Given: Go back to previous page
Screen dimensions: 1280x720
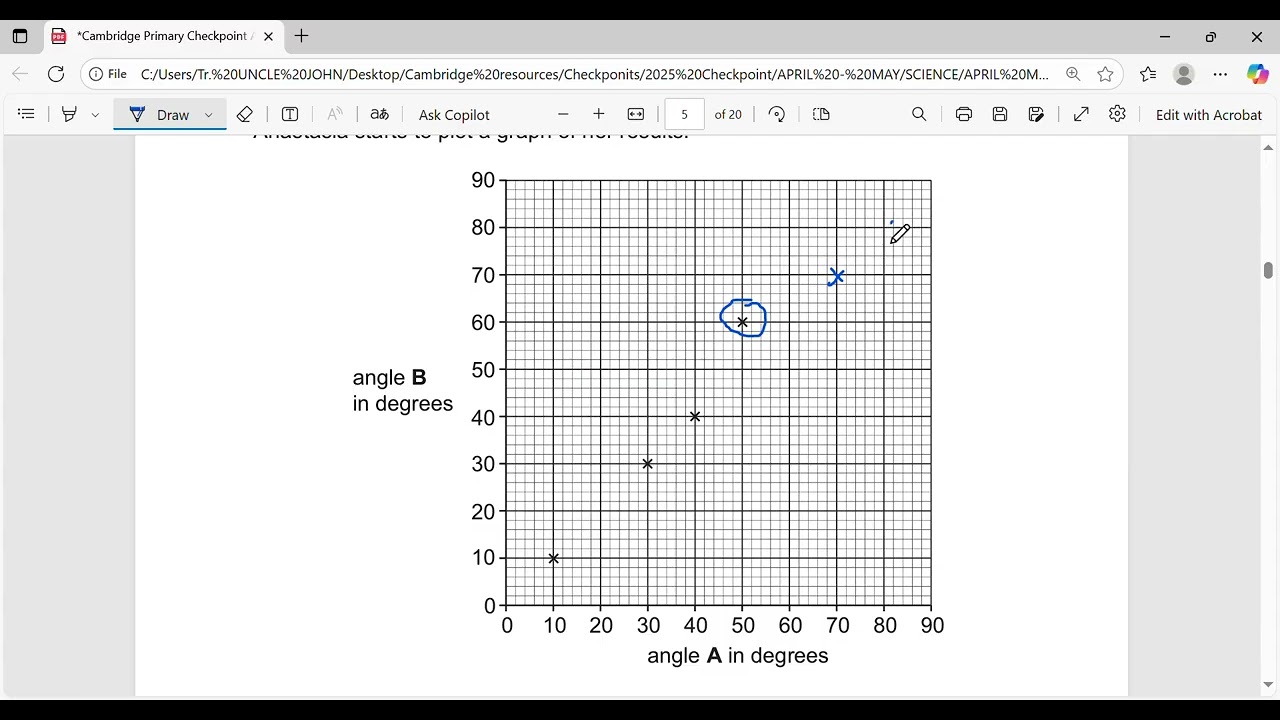Looking at the screenshot, I should pos(20,74).
